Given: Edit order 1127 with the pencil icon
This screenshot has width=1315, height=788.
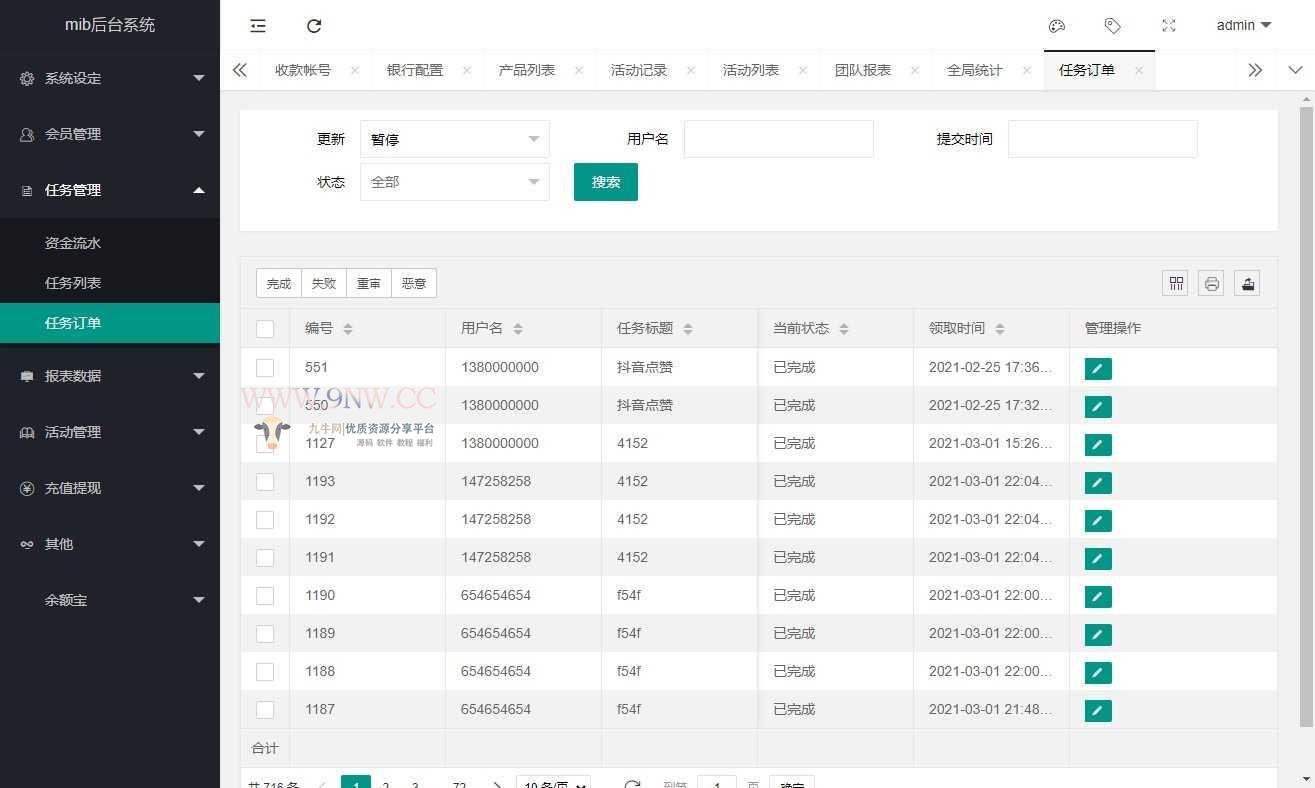Looking at the screenshot, I should click(x=1098, y=445).
